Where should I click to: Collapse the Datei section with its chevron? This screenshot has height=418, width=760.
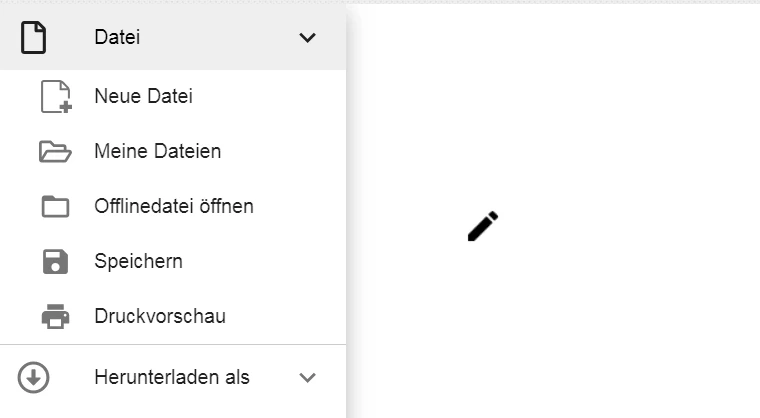(x=308, y=38)
